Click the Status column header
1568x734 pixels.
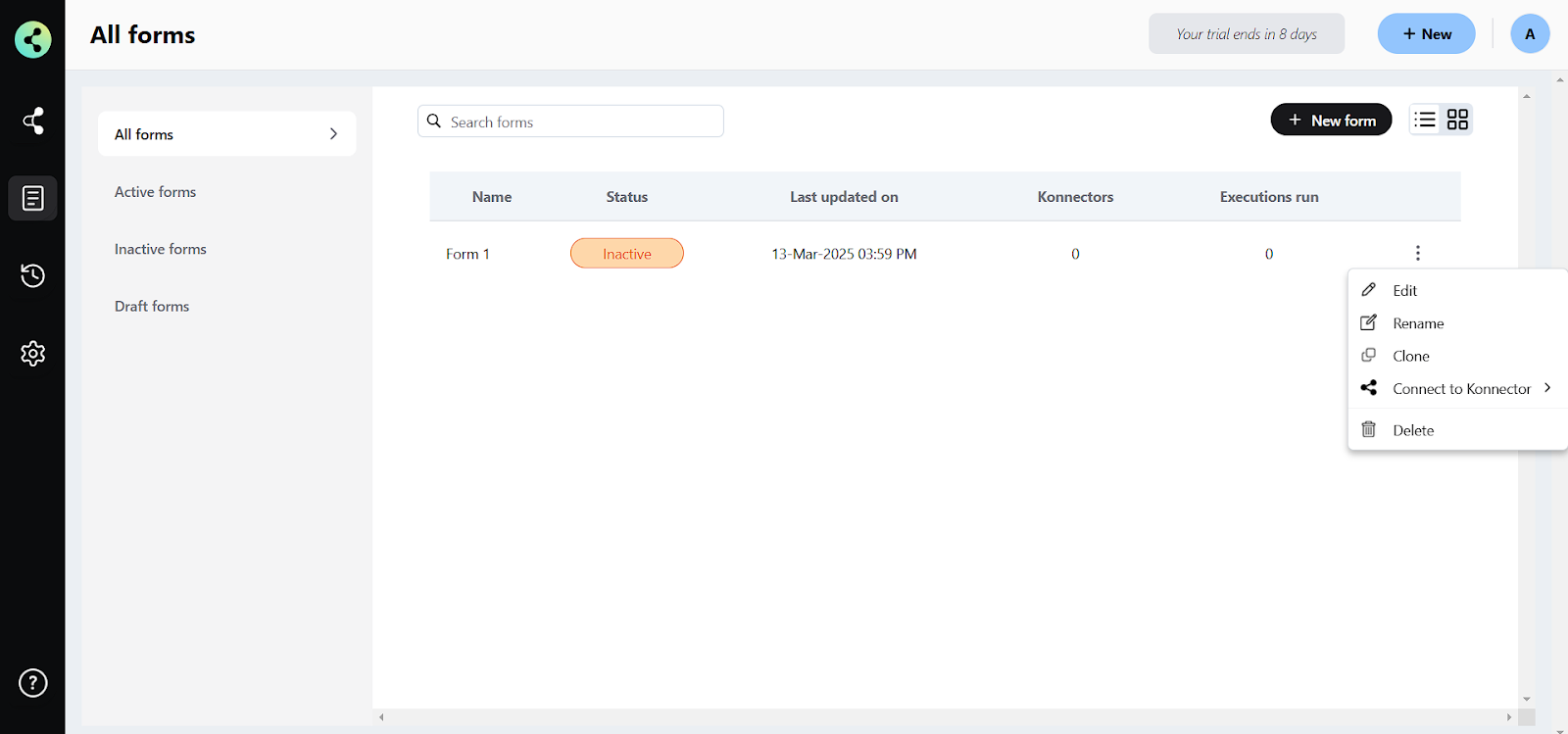627,197
